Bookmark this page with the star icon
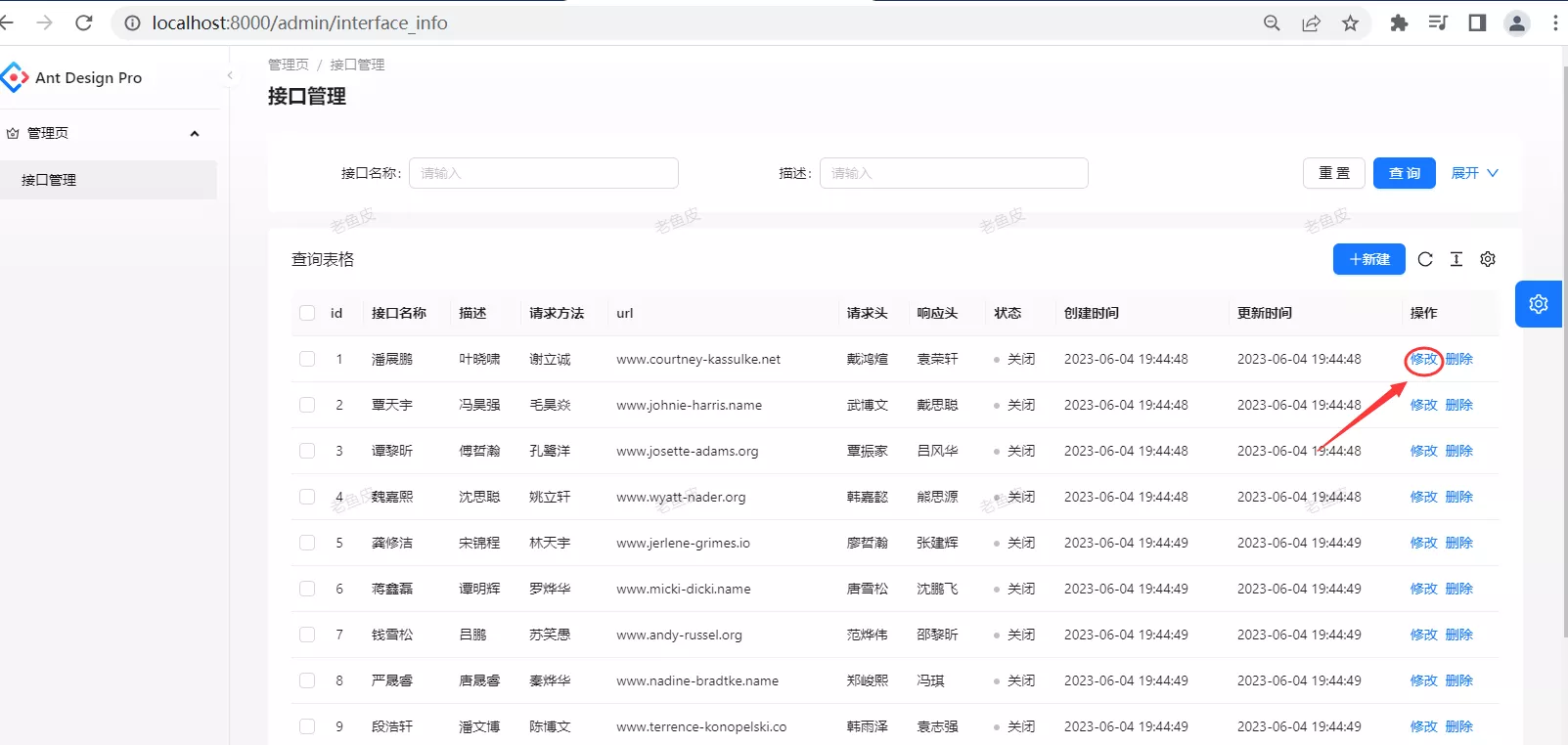 point(1350,22)
